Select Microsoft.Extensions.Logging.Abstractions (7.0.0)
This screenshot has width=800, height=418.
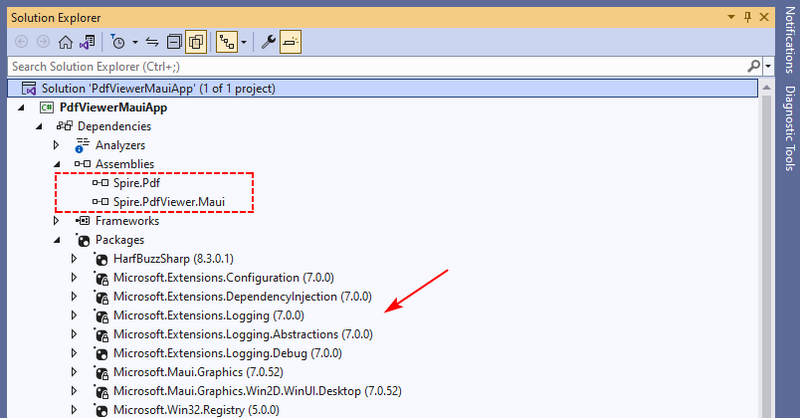tap(243, 334)
